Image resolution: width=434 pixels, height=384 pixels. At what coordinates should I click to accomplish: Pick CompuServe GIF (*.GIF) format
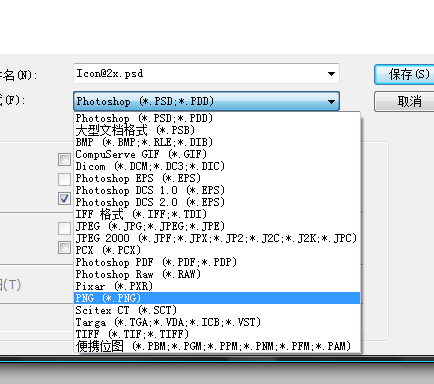[x=217, y=154]
